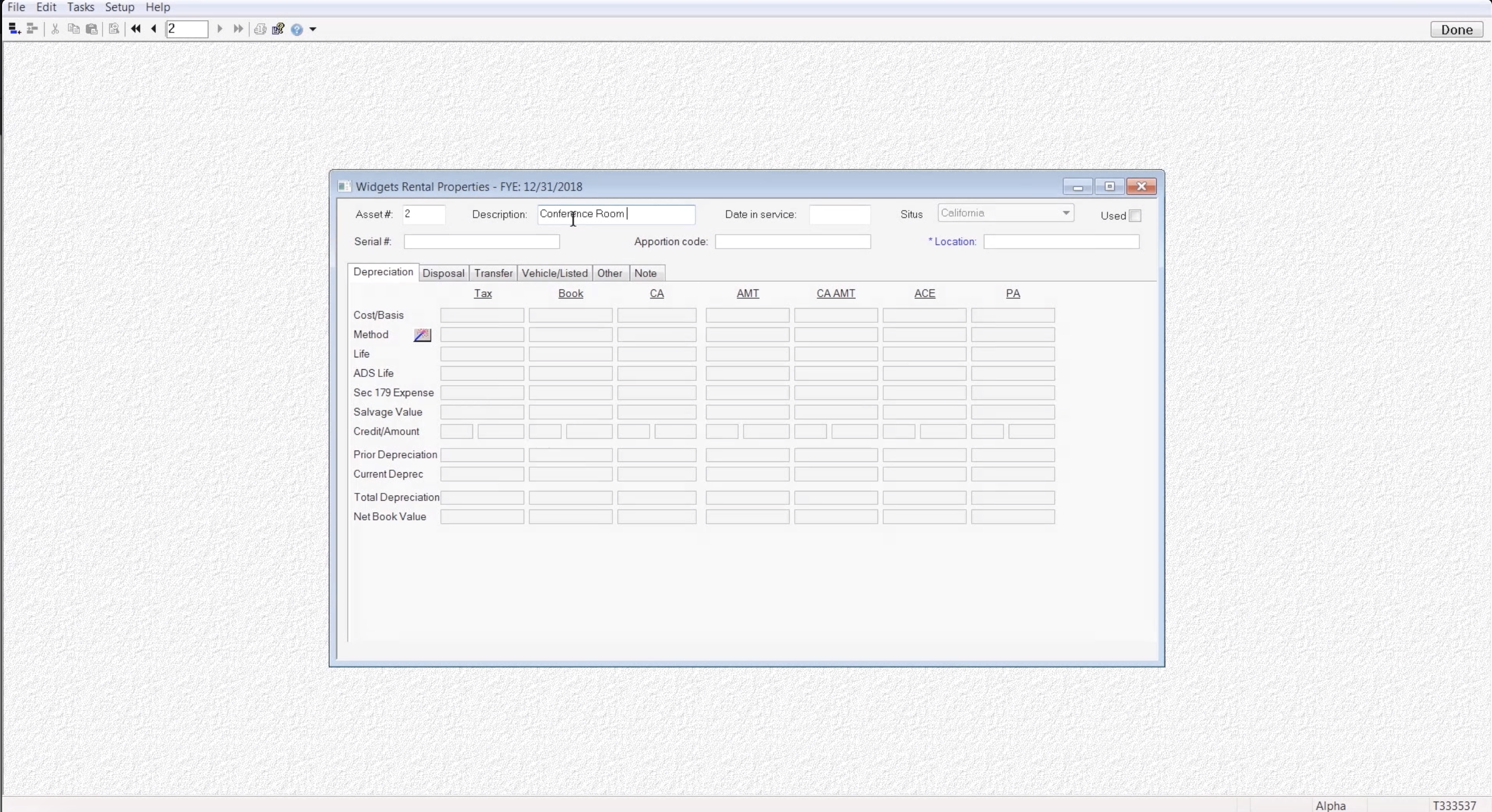Click the add new asset toolbar icon
This screenshot has width=1492, height=812.
coord(15,29)
